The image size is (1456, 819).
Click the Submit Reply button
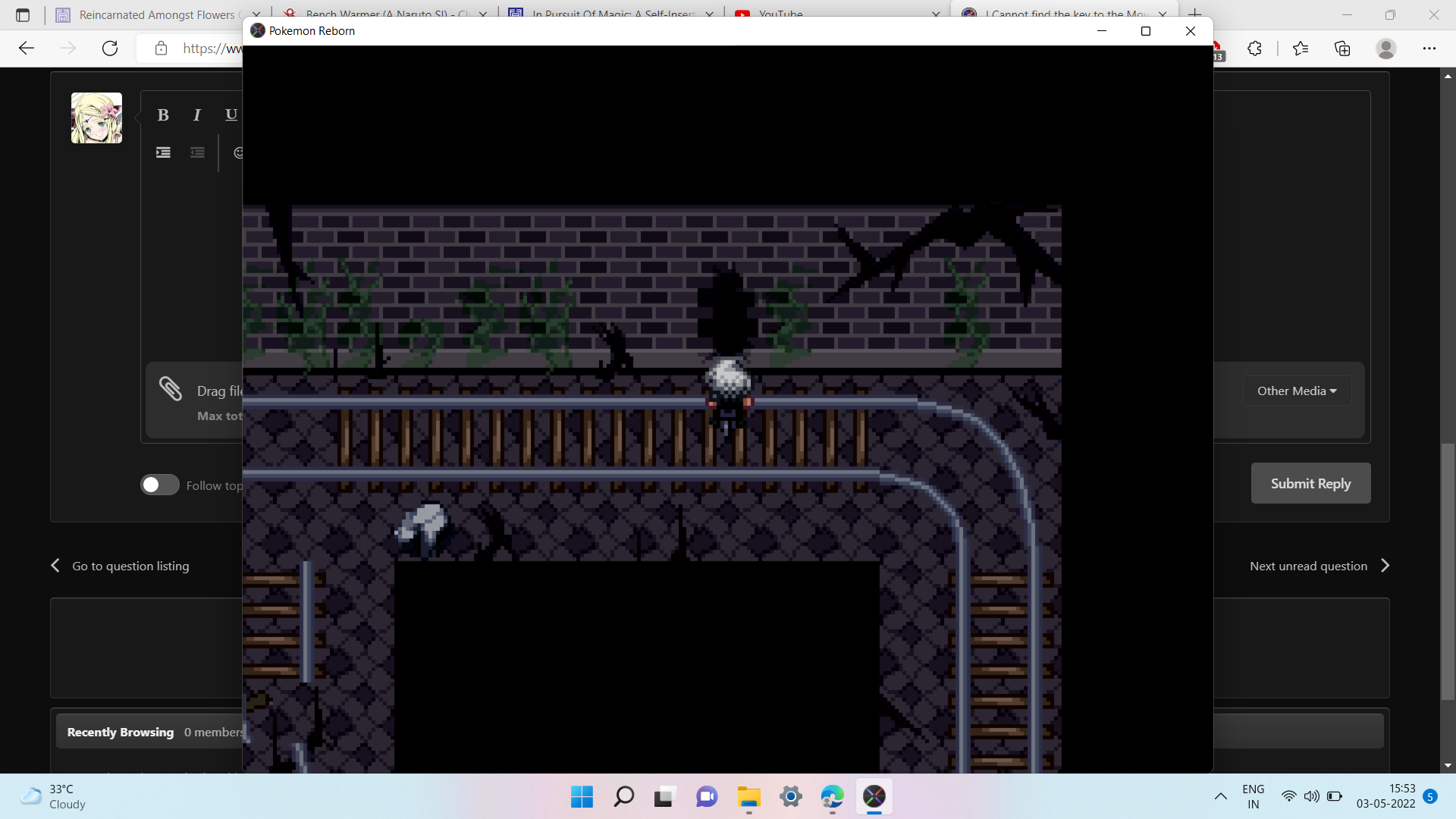click(1310, 483)
